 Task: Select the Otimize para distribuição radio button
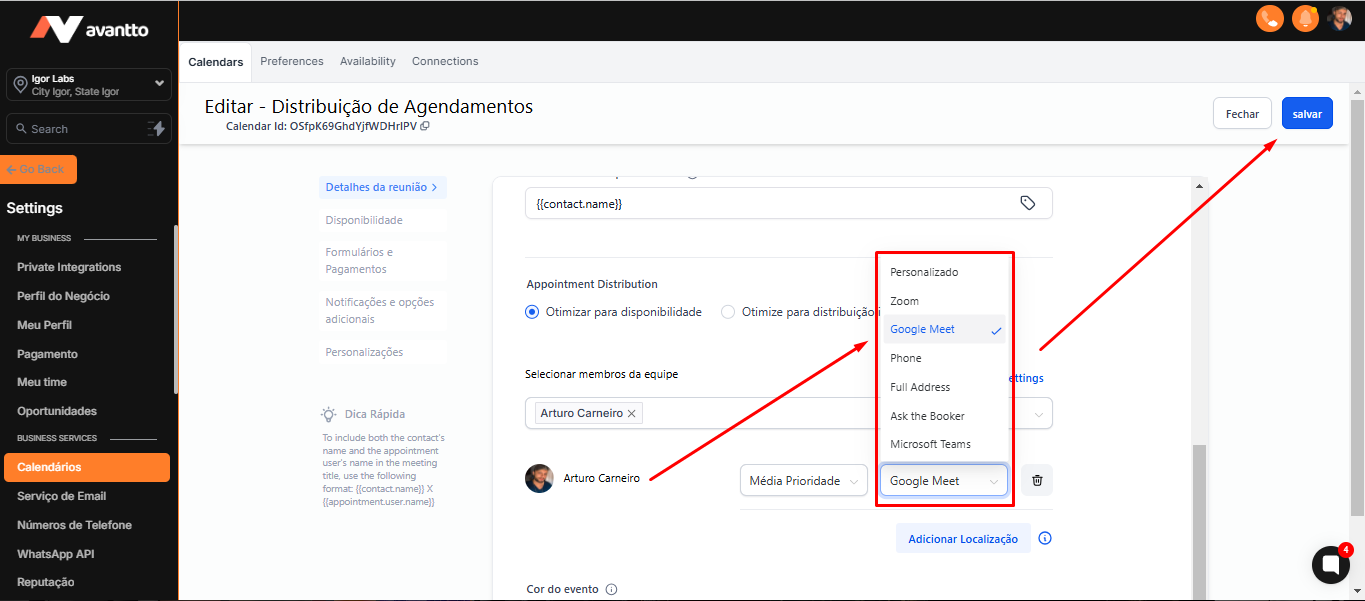coord(728,312)
